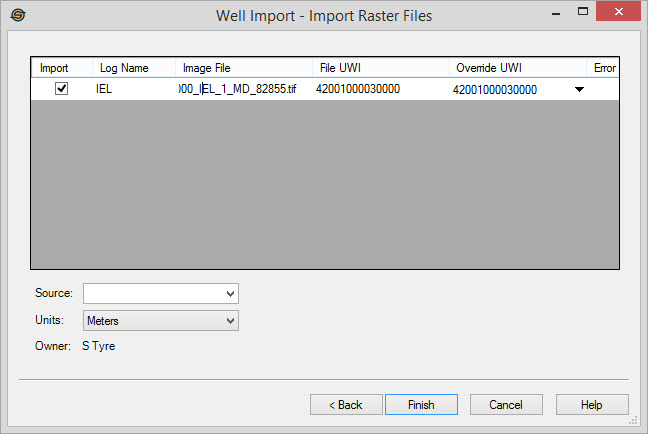Select the File UWI value 42001000030000
The height and width of the screenshot is (434, 648).
click(x=358, y=89)
